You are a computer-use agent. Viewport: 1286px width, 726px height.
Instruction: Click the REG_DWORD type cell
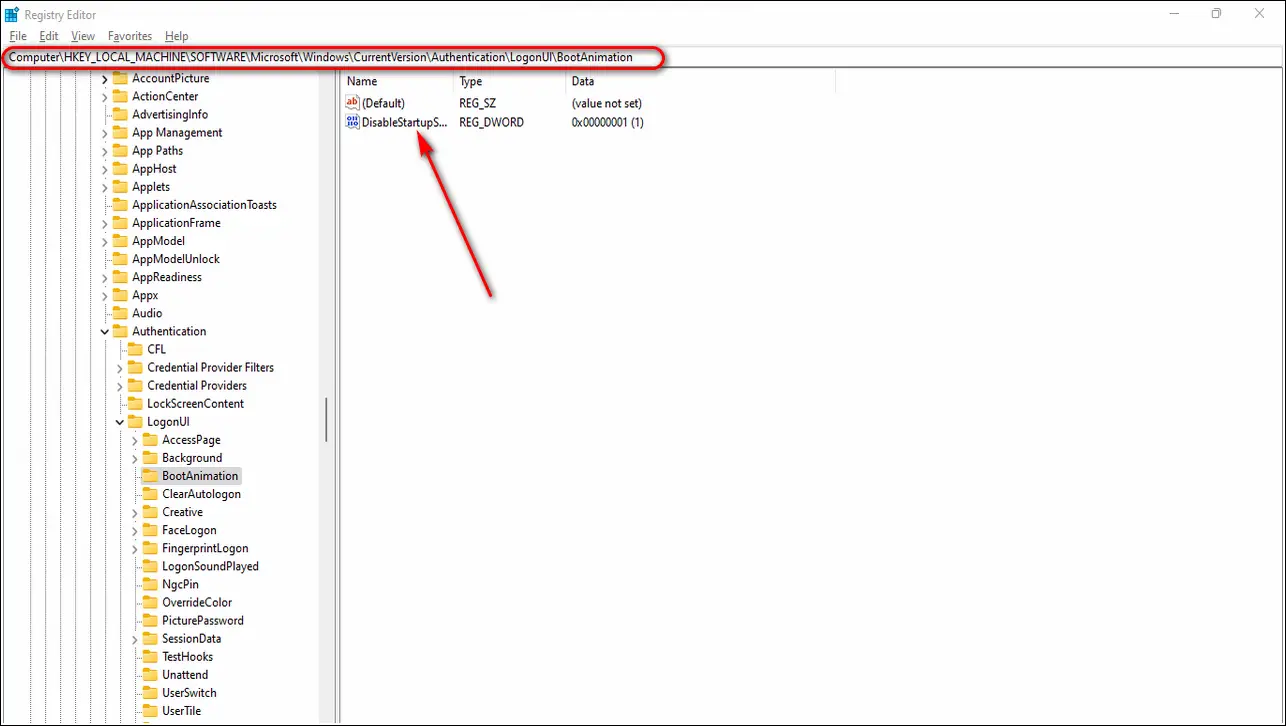491,122
